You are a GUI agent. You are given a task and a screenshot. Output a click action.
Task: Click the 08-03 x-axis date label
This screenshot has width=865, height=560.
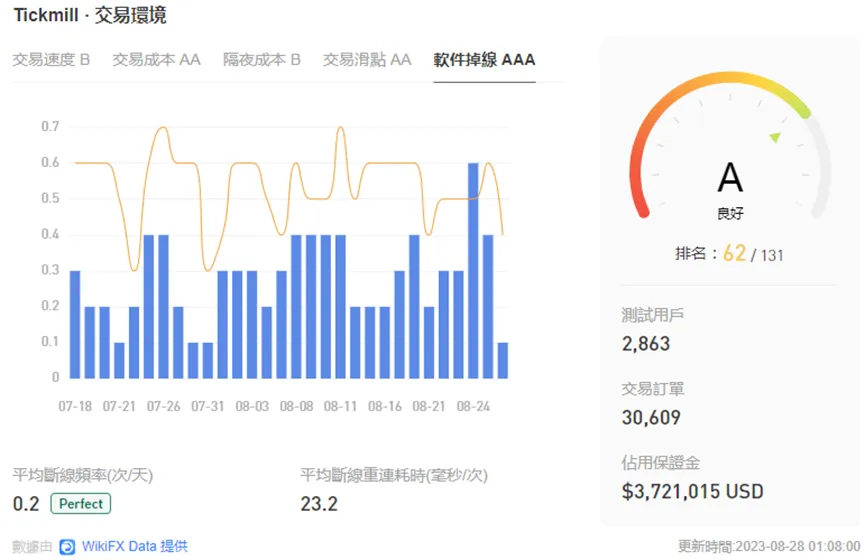[x=252, y=407]
